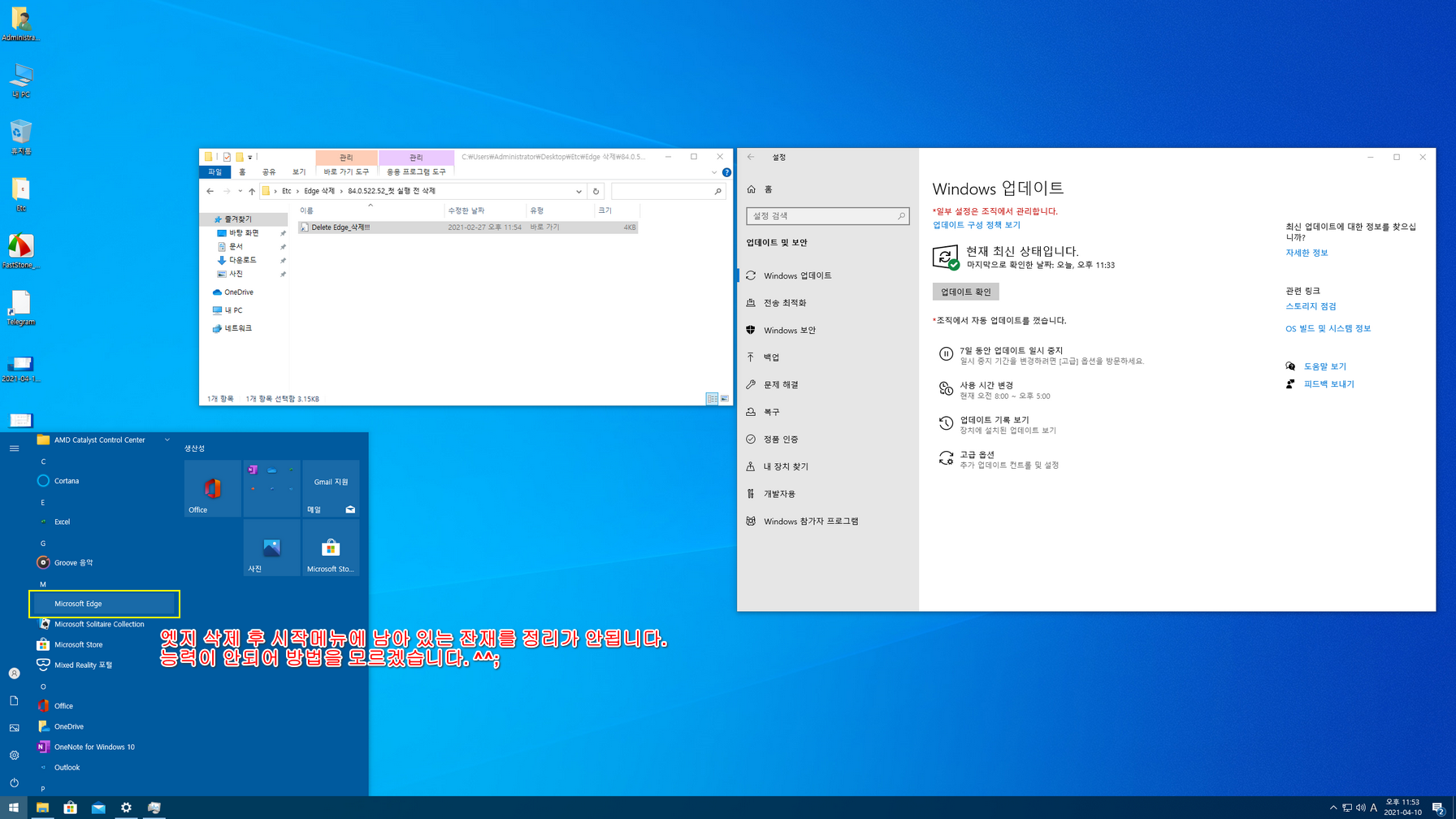Switch to the Share ribbon tab
1456x819 pixels.
269,172
